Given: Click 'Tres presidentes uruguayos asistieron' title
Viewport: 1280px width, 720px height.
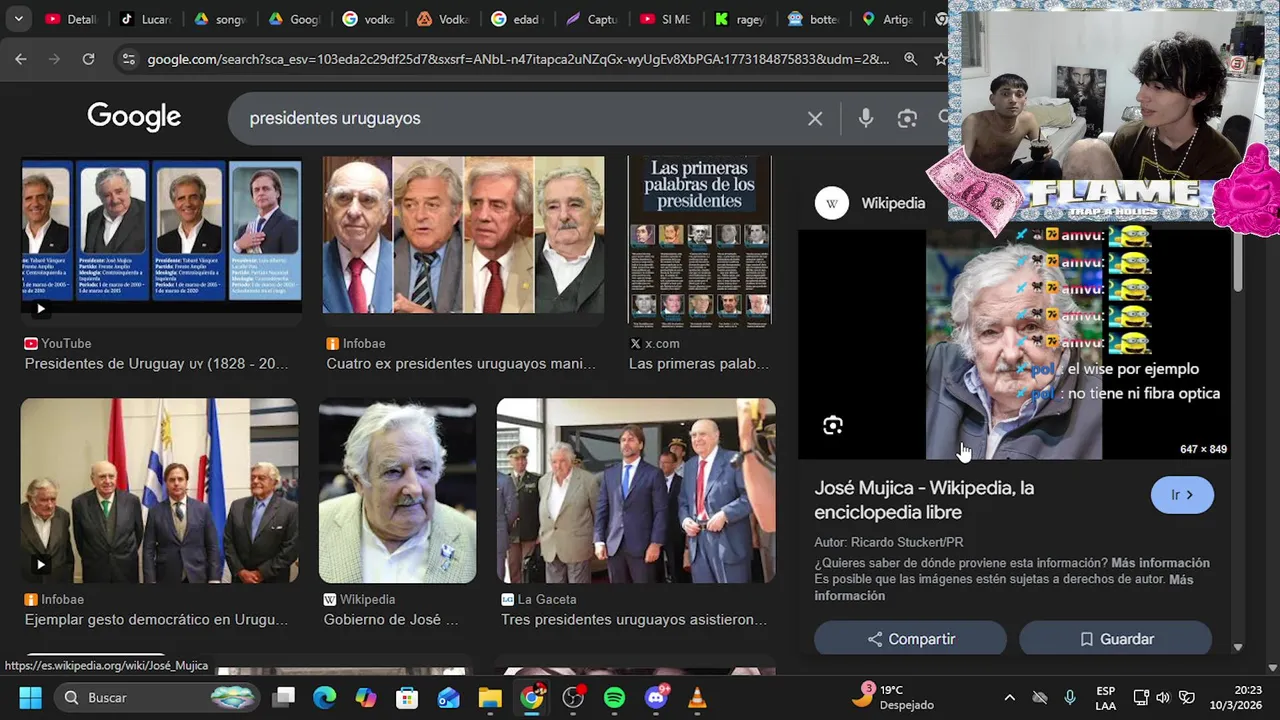Looking at the screenshot, I should pos(634,620).
